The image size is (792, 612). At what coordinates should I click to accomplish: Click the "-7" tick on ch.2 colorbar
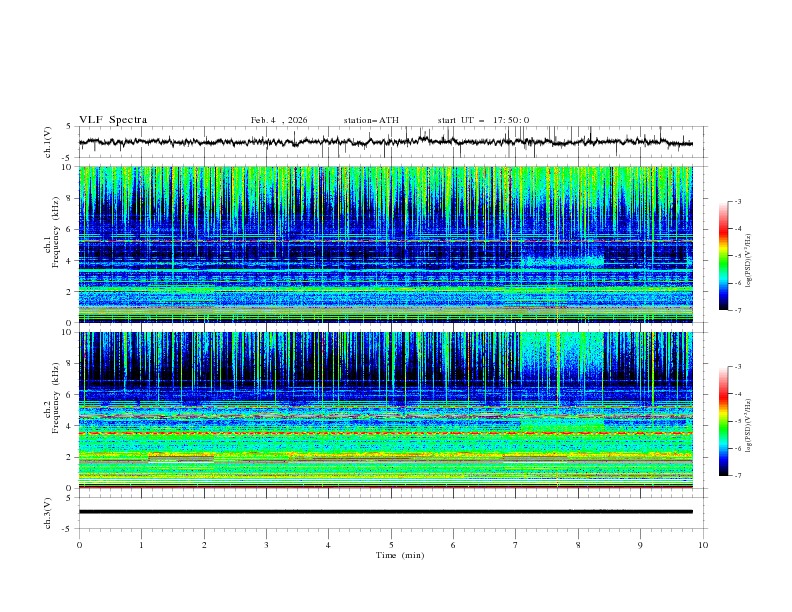click(x=738, y=475)
